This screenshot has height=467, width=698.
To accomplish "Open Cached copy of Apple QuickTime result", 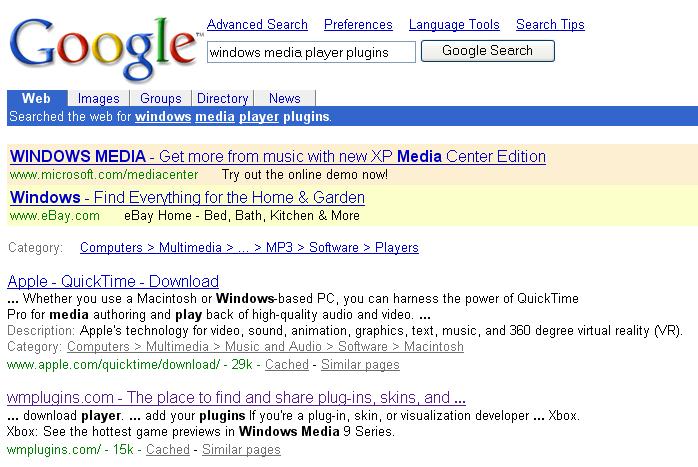I will (x=287, y=365).
